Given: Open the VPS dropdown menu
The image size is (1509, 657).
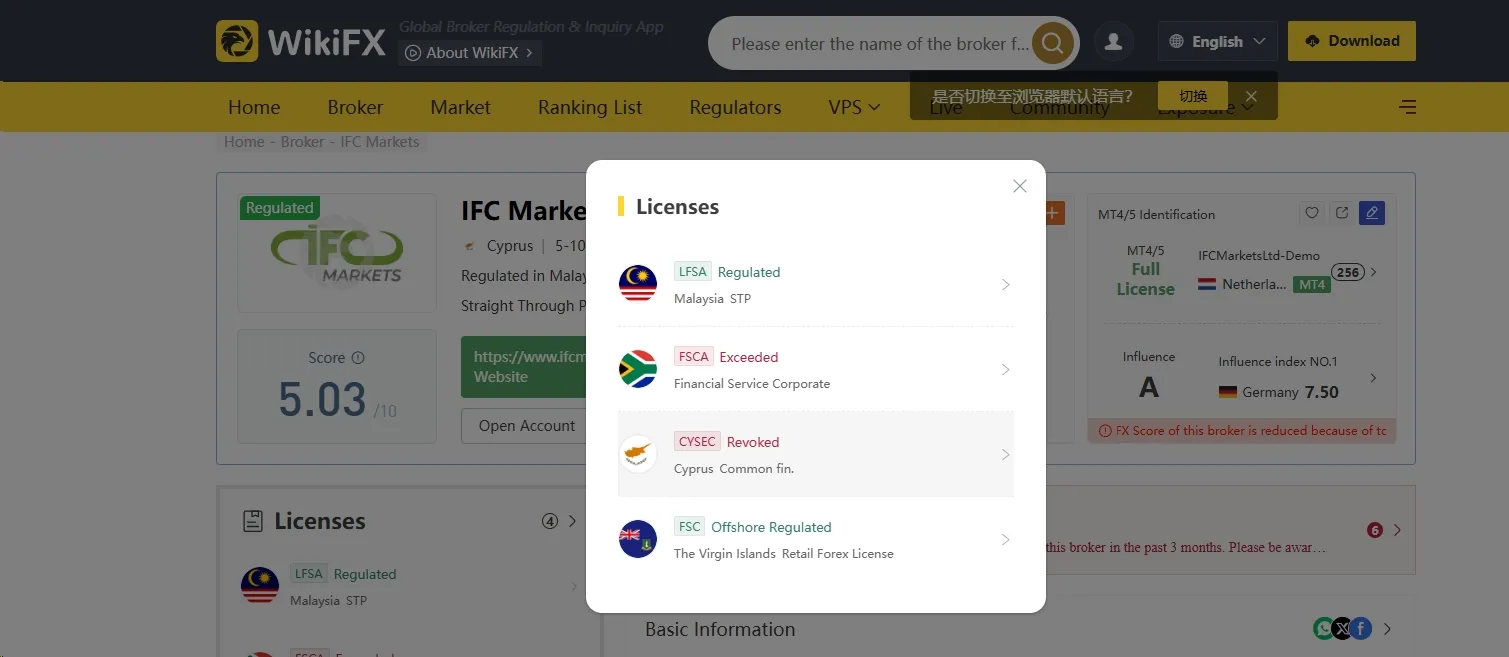Looking at the screenshot, I should coord(854,107).
